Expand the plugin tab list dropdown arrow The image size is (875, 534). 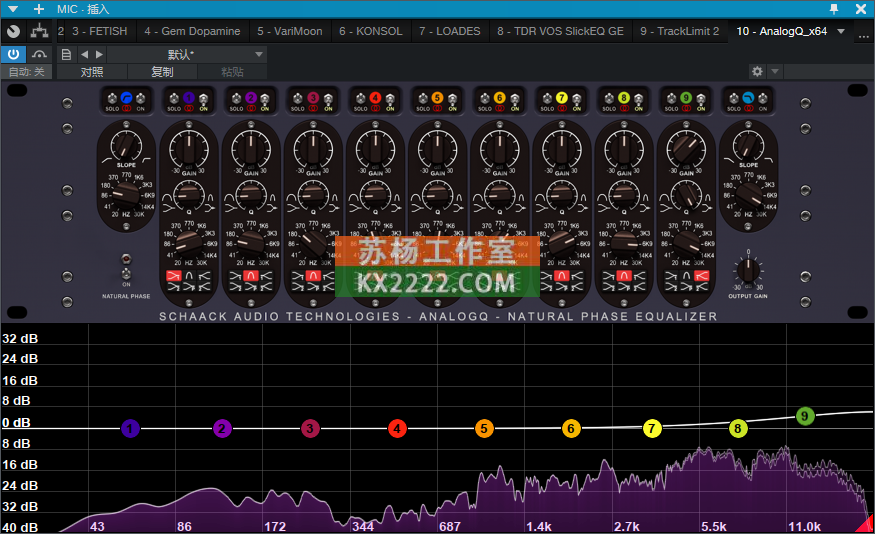[841, 31]
